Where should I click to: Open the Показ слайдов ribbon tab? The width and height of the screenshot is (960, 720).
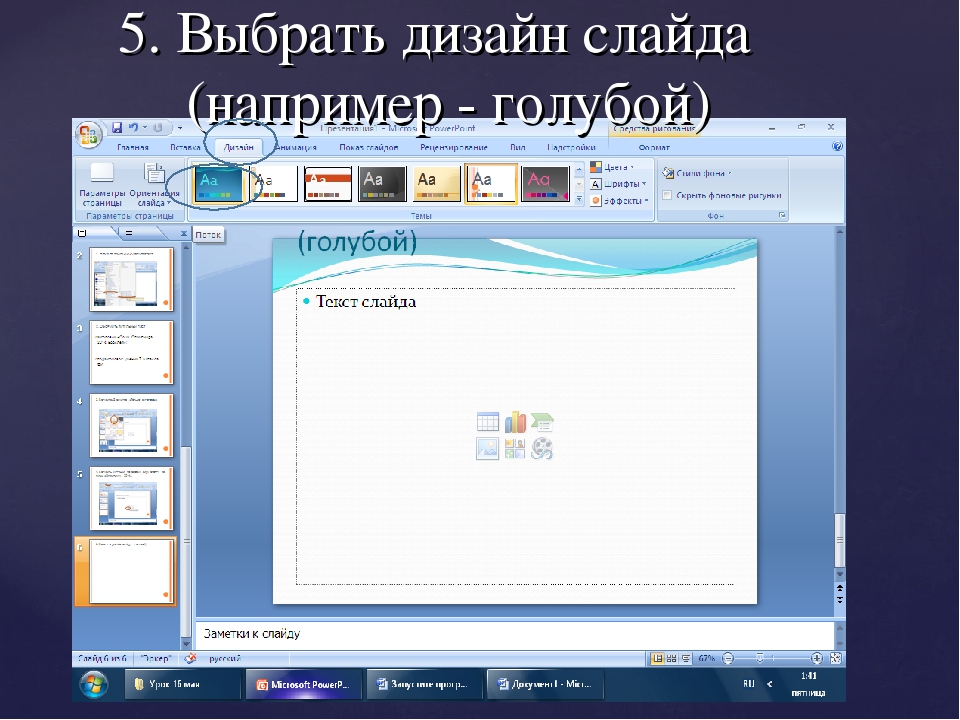pyautogui.click(x=369, y=147)
